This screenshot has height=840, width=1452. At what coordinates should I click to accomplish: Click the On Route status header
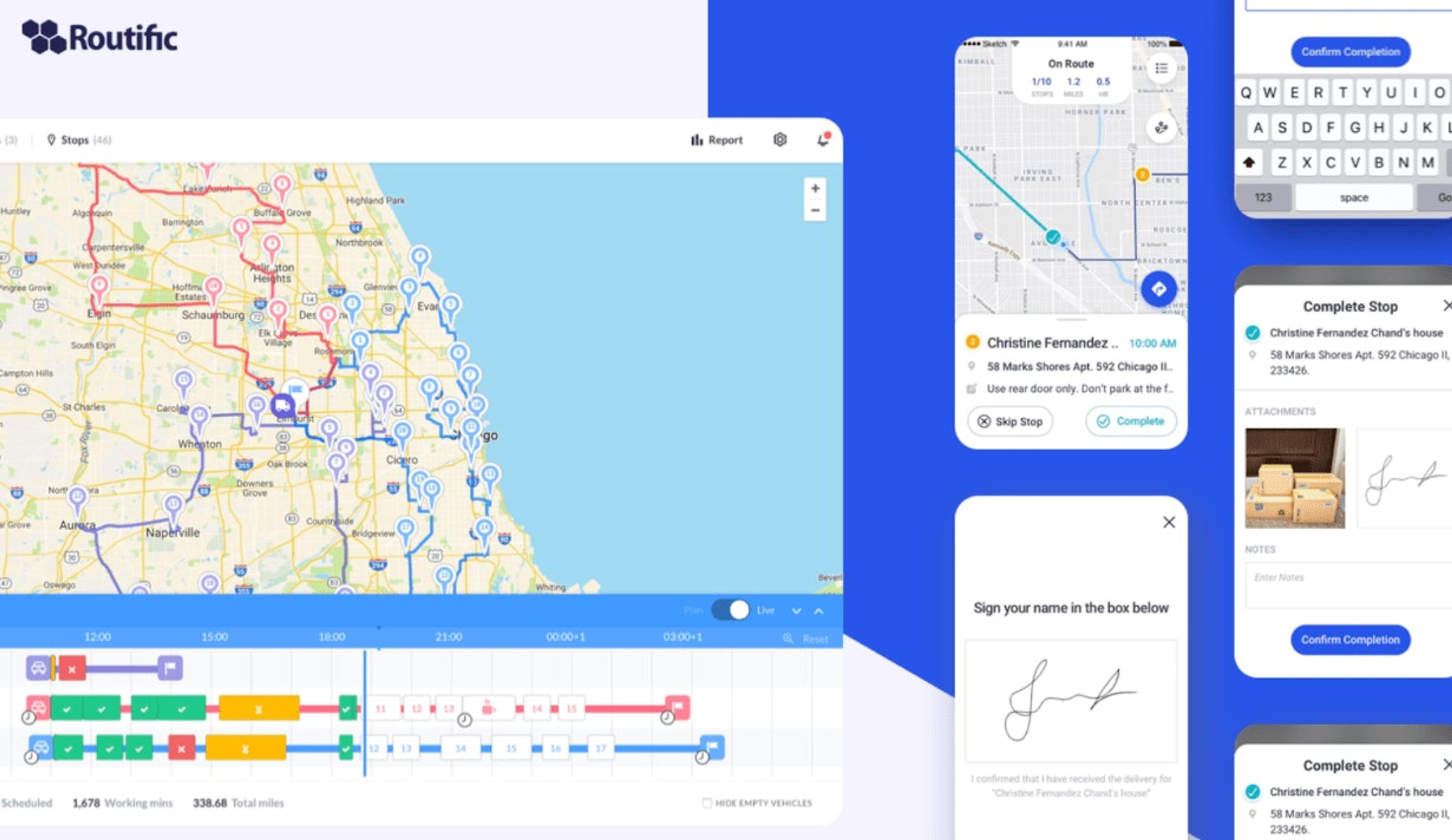[x=1071, y=64]
